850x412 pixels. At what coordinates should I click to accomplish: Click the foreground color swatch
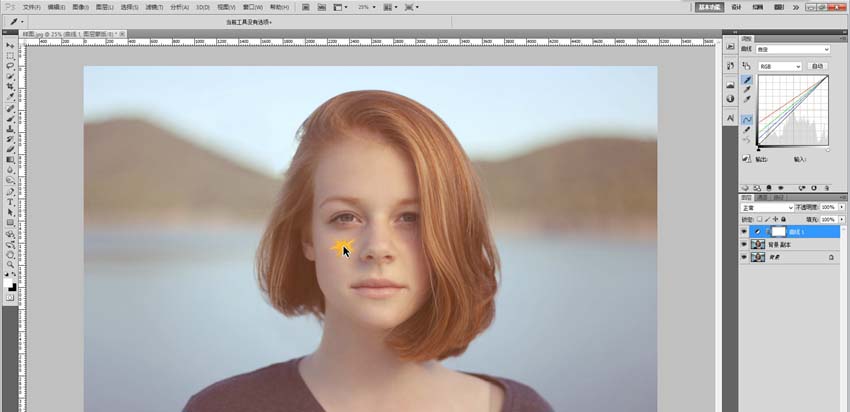point(10,284)
